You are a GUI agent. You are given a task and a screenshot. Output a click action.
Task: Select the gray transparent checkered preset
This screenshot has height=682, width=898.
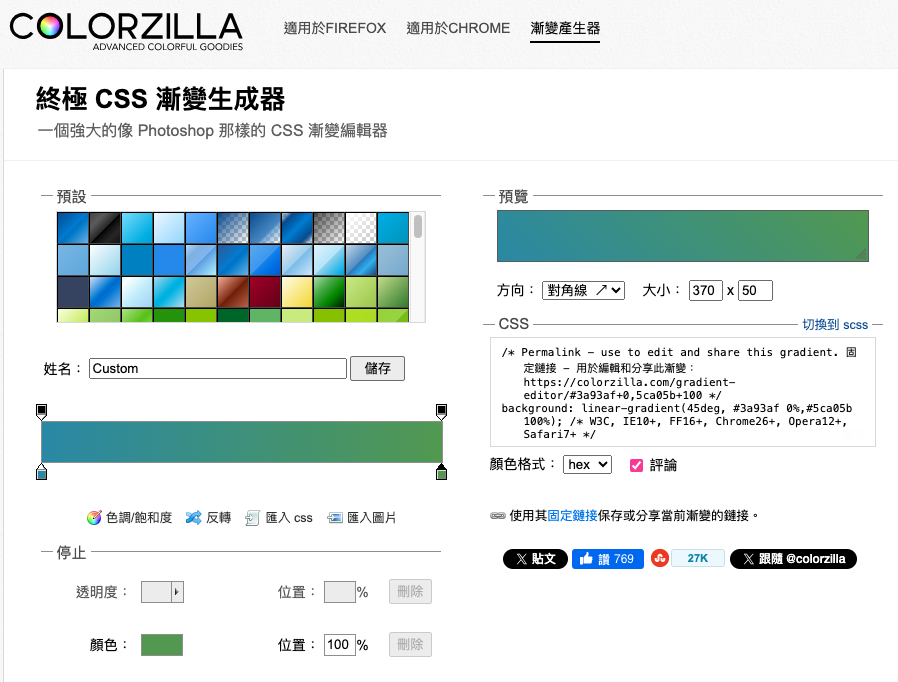click(x=329, y=228)
